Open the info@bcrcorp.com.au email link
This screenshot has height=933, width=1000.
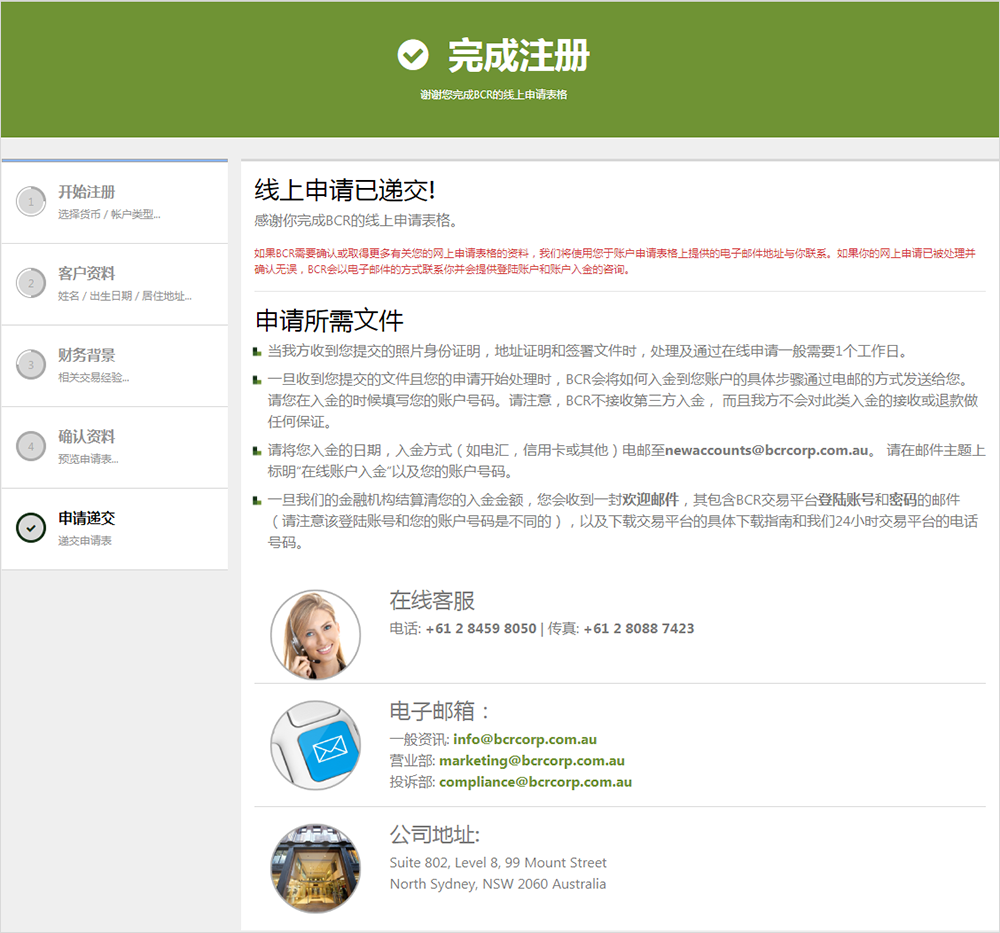(525, 739)
